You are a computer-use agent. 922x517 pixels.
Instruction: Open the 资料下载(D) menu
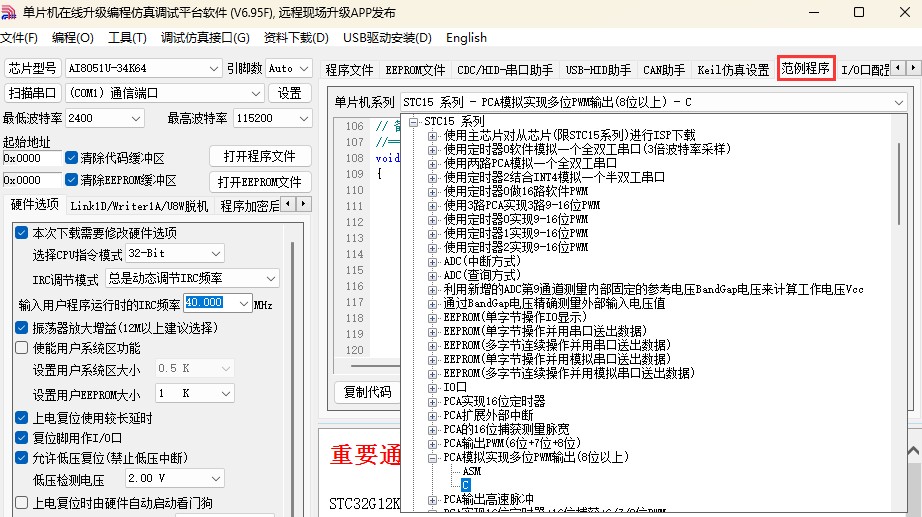point(295,38)
